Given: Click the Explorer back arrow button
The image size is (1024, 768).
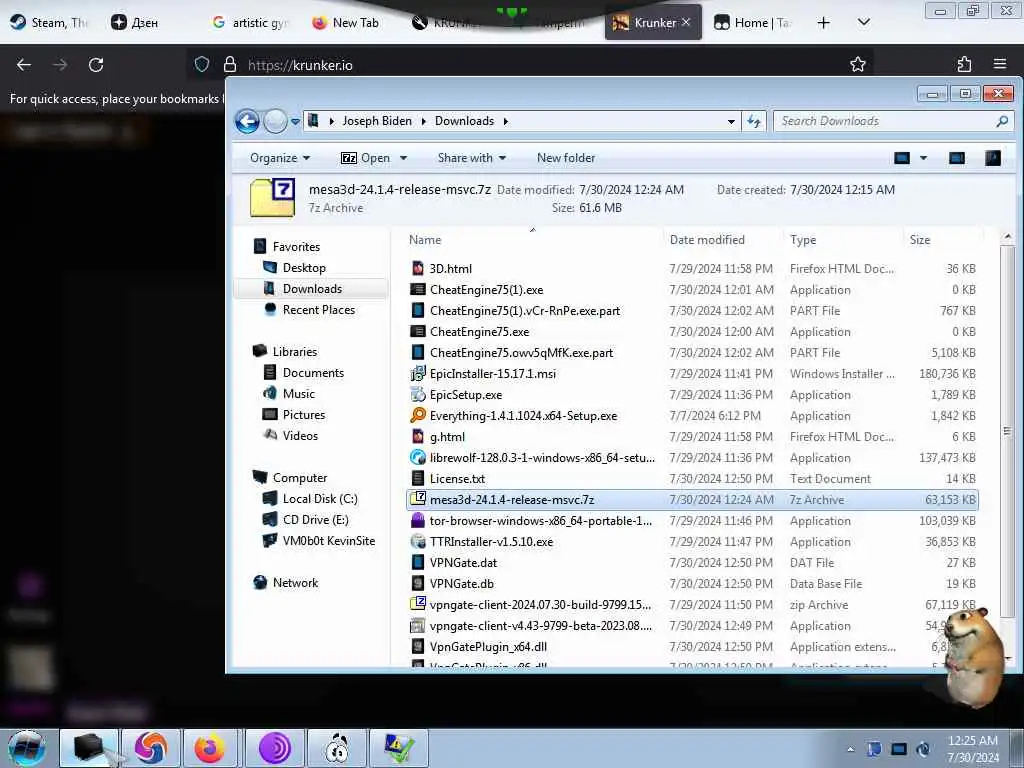Looking at the screenshot, I should coord(248,121).
